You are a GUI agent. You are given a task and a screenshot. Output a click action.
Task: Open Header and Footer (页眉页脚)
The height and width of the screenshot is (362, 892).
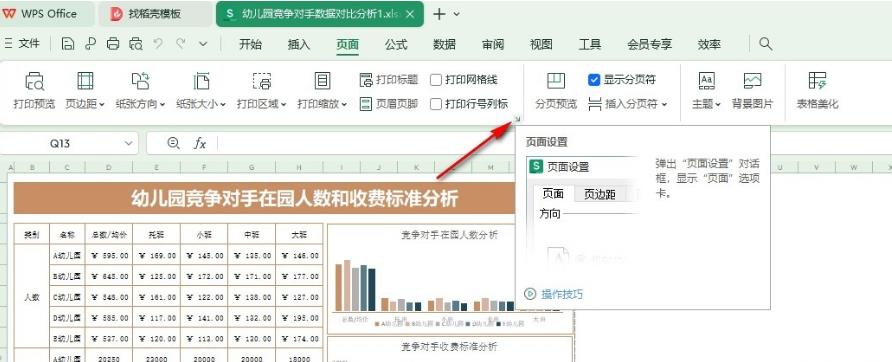pyautogui.click(x=389, y=104)
